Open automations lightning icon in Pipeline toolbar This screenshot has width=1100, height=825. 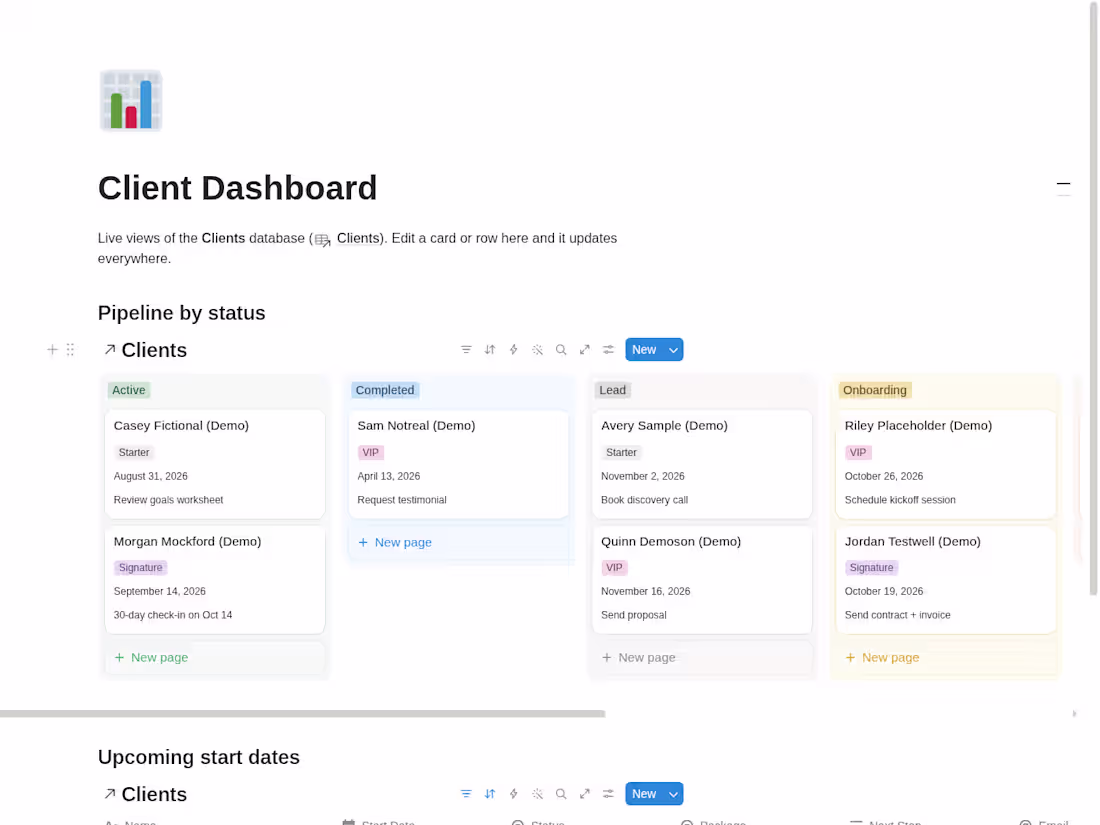[514, 349]
